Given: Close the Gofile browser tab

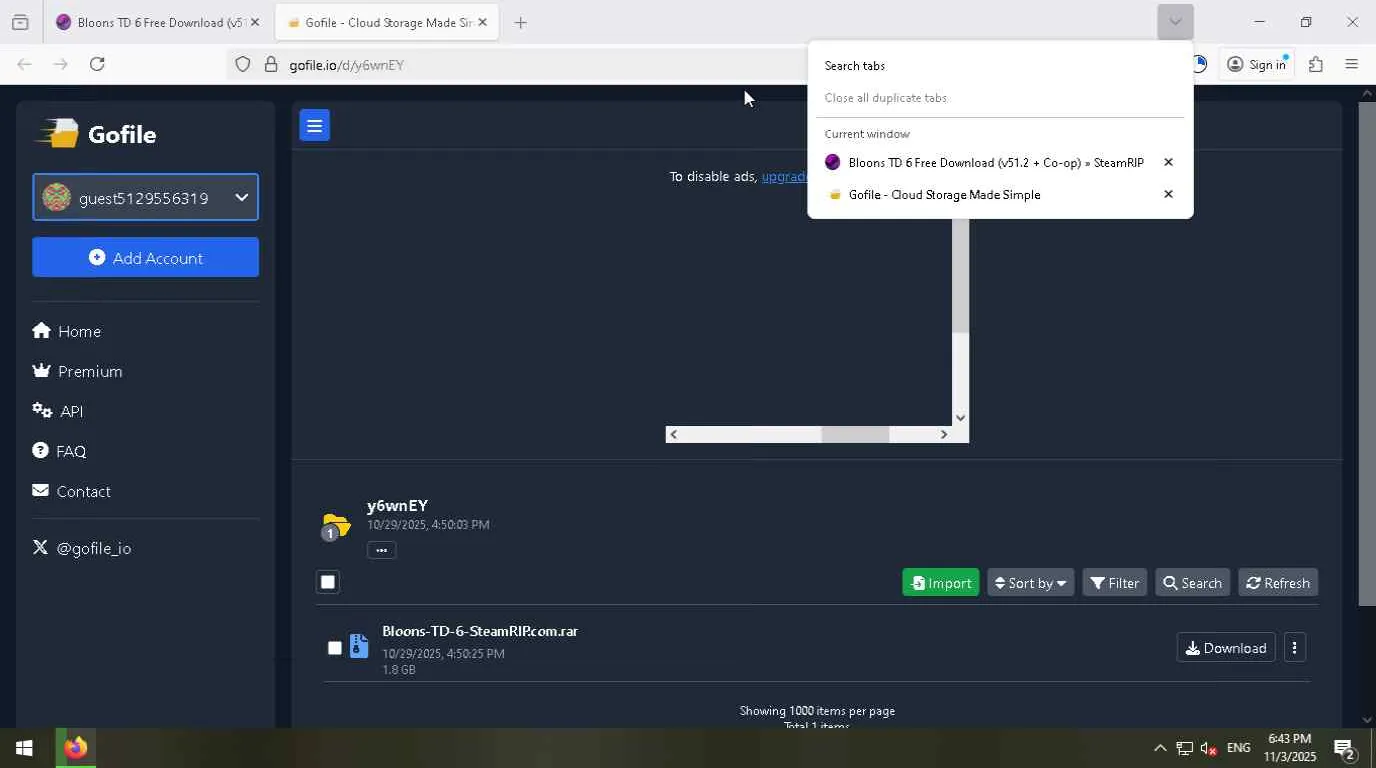Looking at the screenshot, I should (482, 22).
